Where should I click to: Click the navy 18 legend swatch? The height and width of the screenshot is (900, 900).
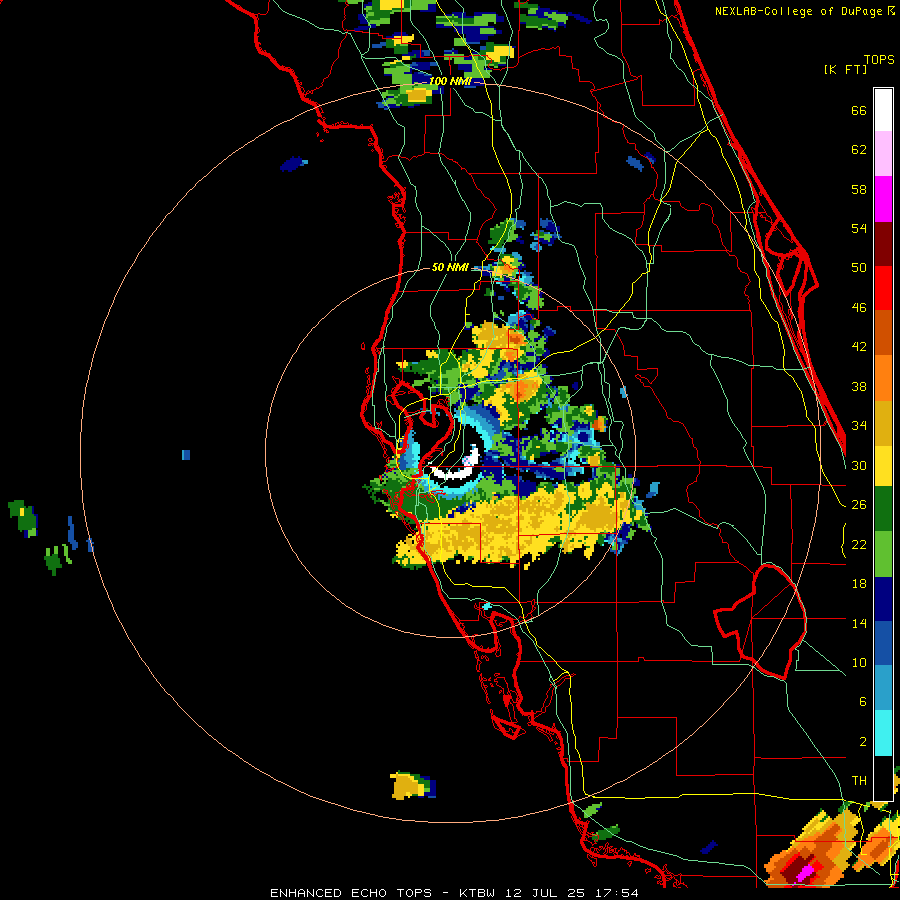[883, 599]
